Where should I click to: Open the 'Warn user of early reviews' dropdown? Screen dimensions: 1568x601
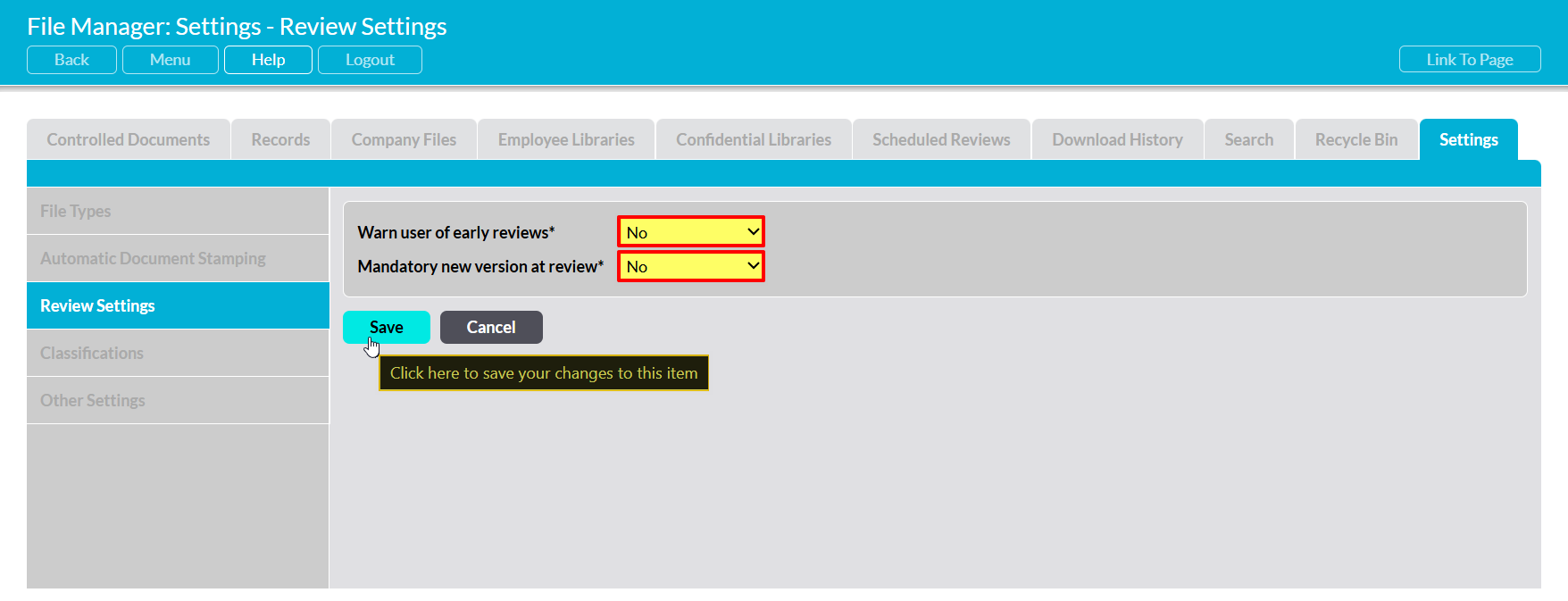tap(690, 232)
